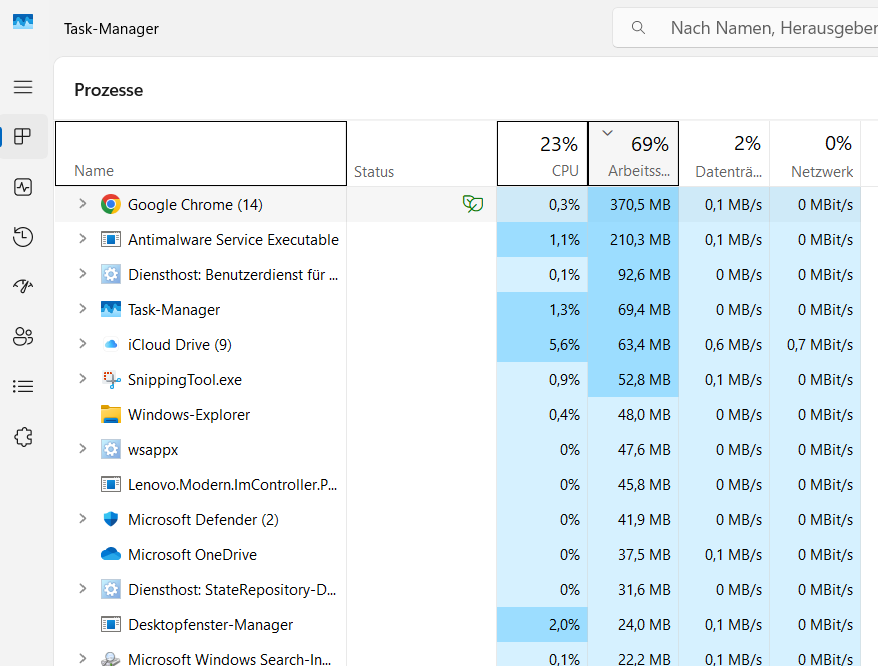Click the search magnifier icon
Image resolution: width=878 pixels, height=666 pixels.
click(638, 27)
